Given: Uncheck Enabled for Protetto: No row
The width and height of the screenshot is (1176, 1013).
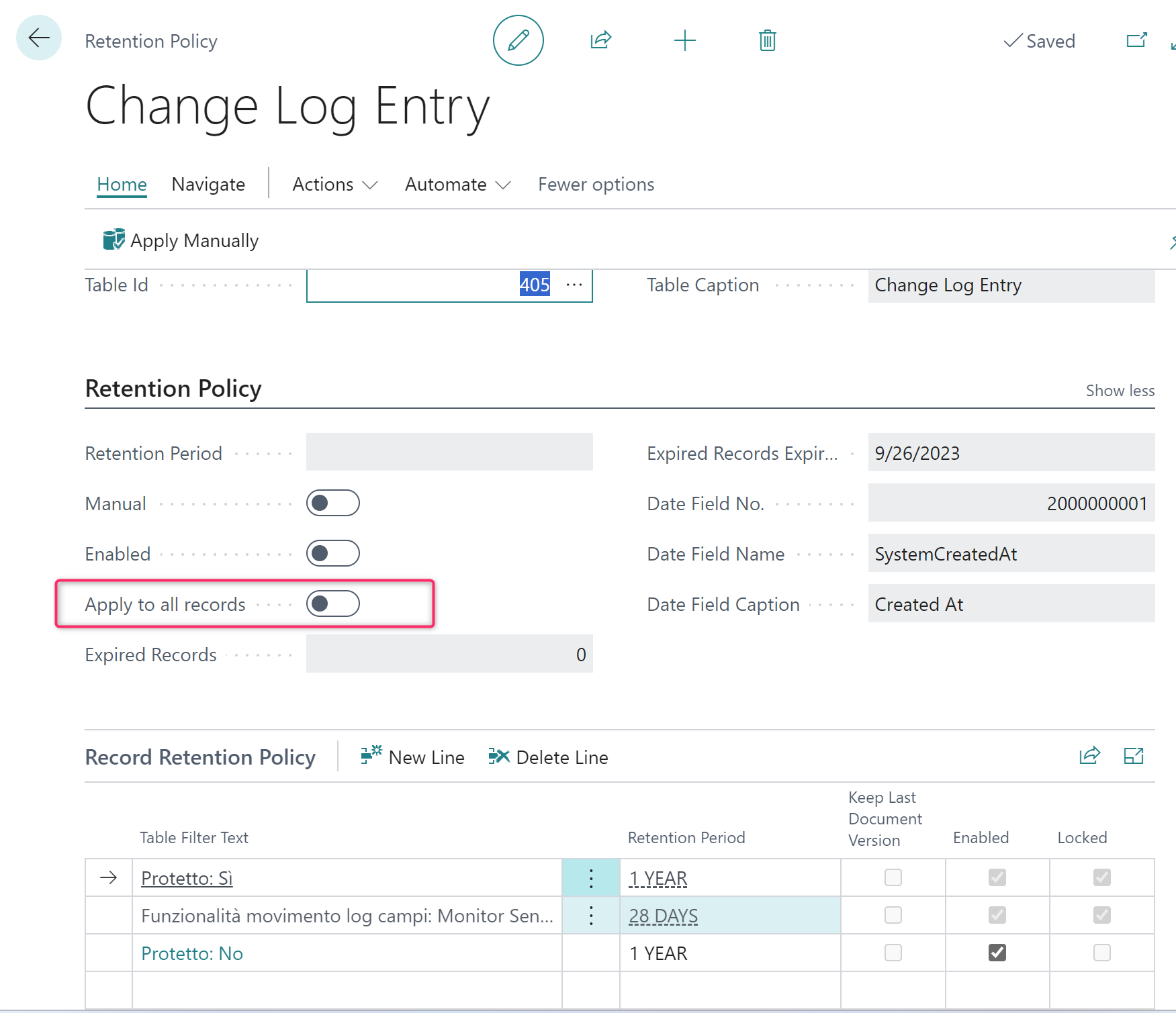Looking at the screenshot, I should [x=997, y=953].
